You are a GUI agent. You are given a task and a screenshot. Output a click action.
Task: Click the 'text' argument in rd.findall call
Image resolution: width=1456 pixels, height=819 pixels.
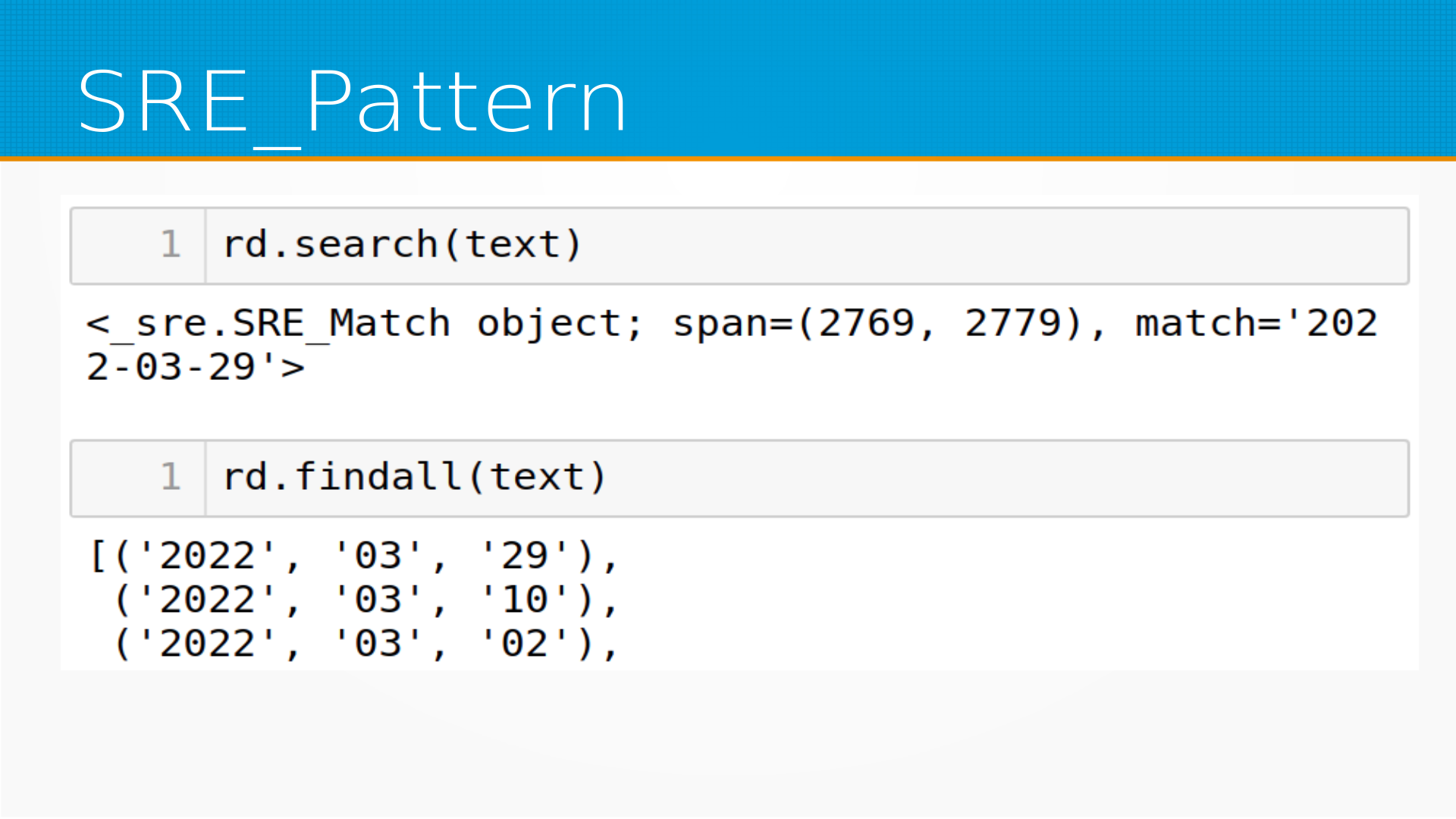tap(536, 478)
